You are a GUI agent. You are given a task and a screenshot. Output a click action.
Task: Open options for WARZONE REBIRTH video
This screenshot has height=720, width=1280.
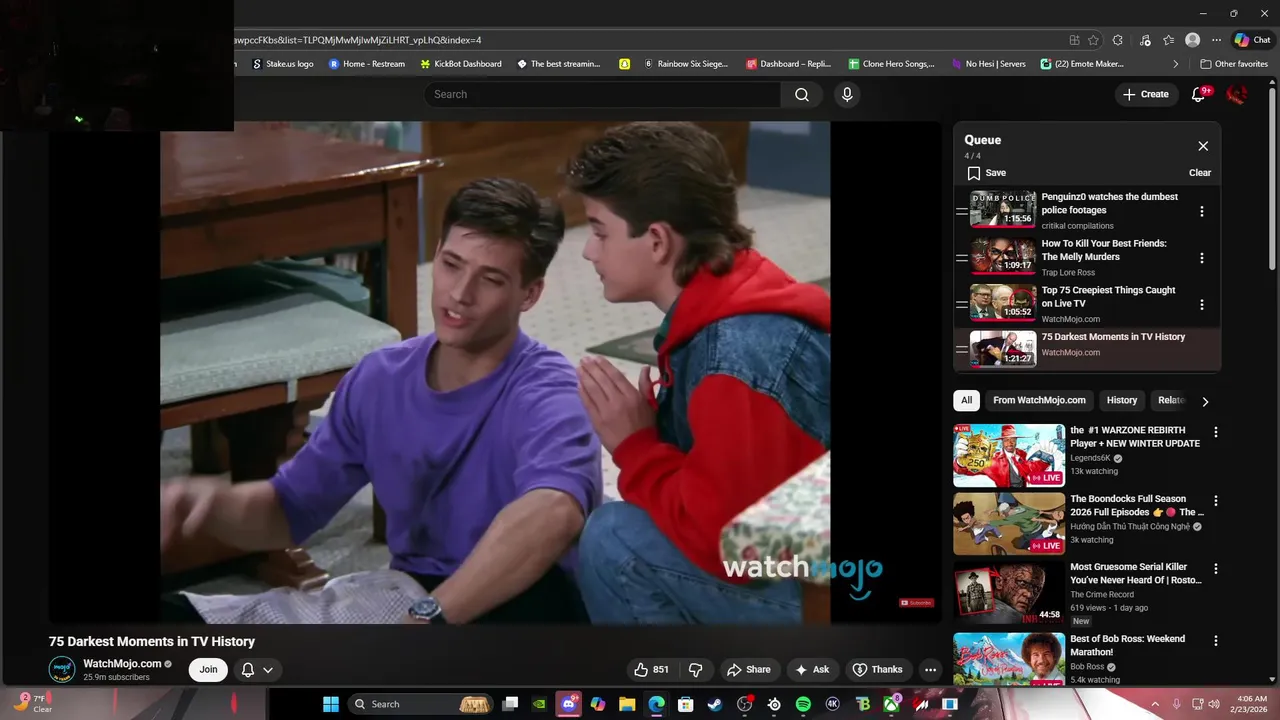[1216, 432]
